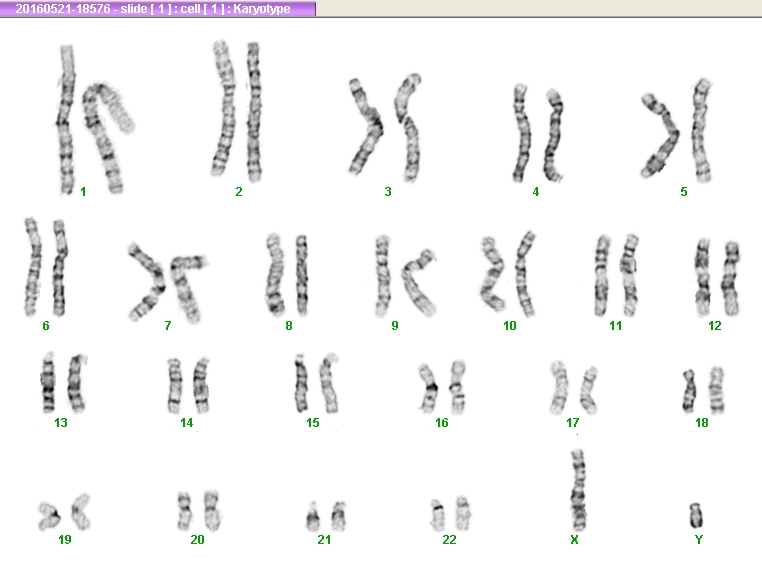This screenshot has height=582, width=762.
Task: Click the green label "16"
Action: (x=441, y=423)
